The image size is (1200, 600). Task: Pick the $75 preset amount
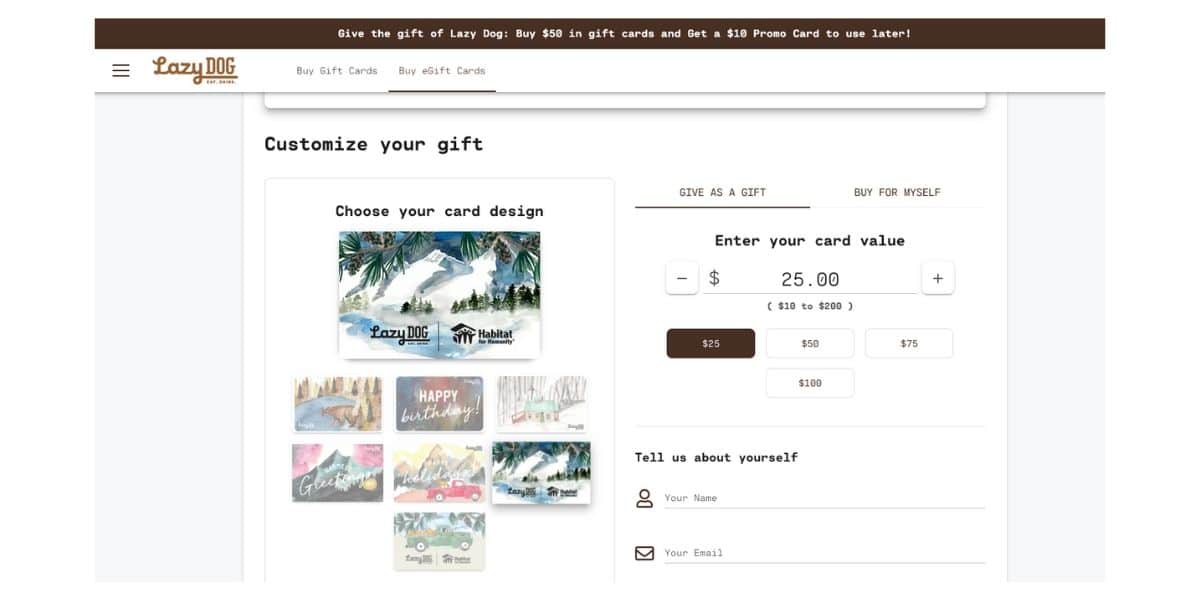point(909,343)
